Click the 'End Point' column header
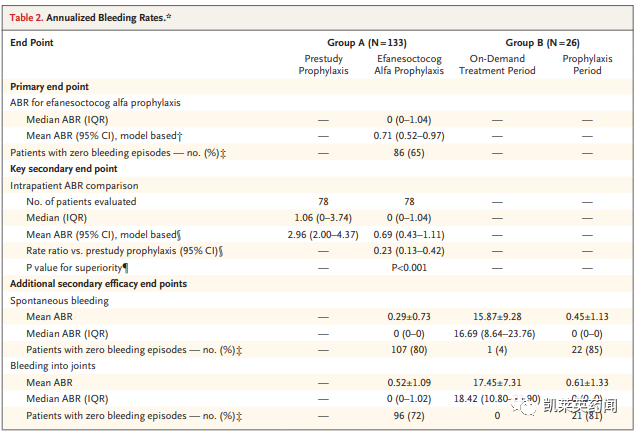 point(32,43)
